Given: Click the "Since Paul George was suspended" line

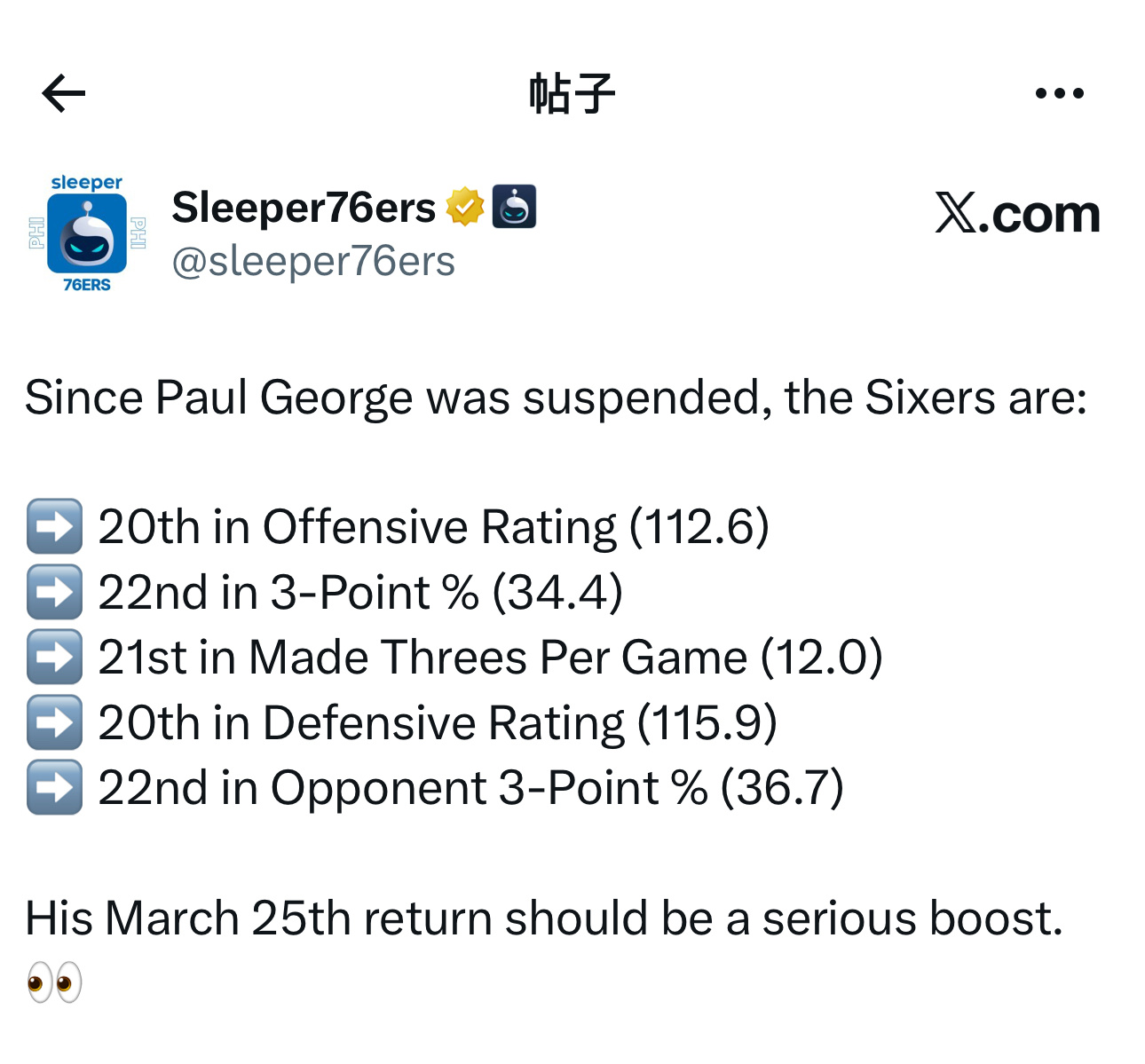Looking at the screenshot, I should pos(556,397).
